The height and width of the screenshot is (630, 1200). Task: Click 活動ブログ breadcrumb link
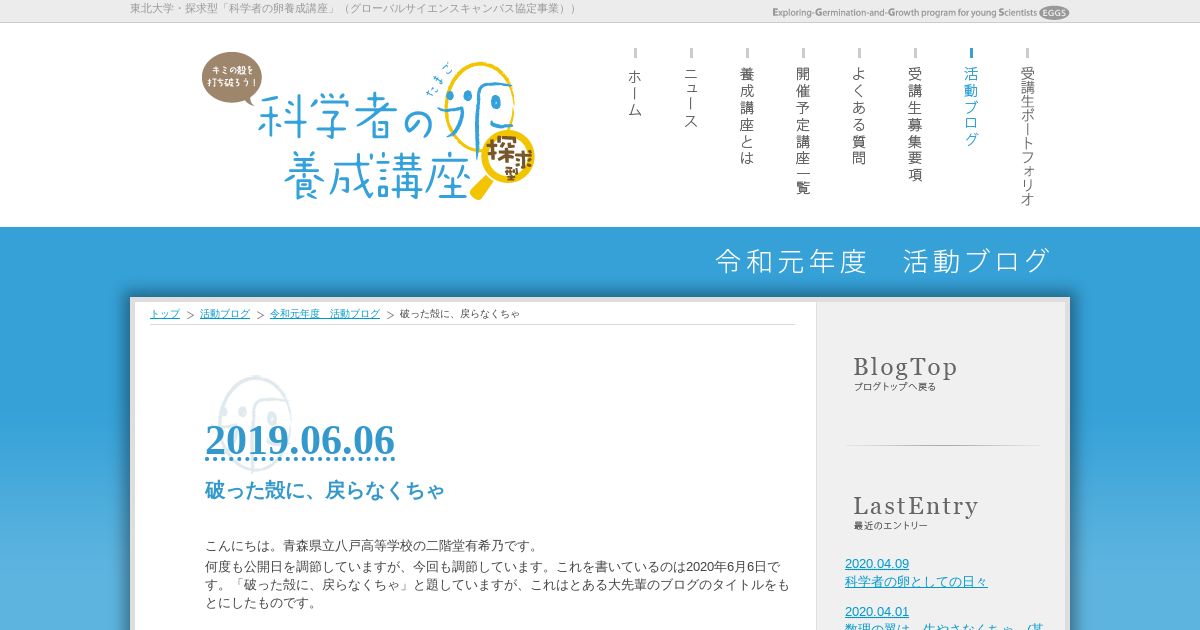pos(225,314)
